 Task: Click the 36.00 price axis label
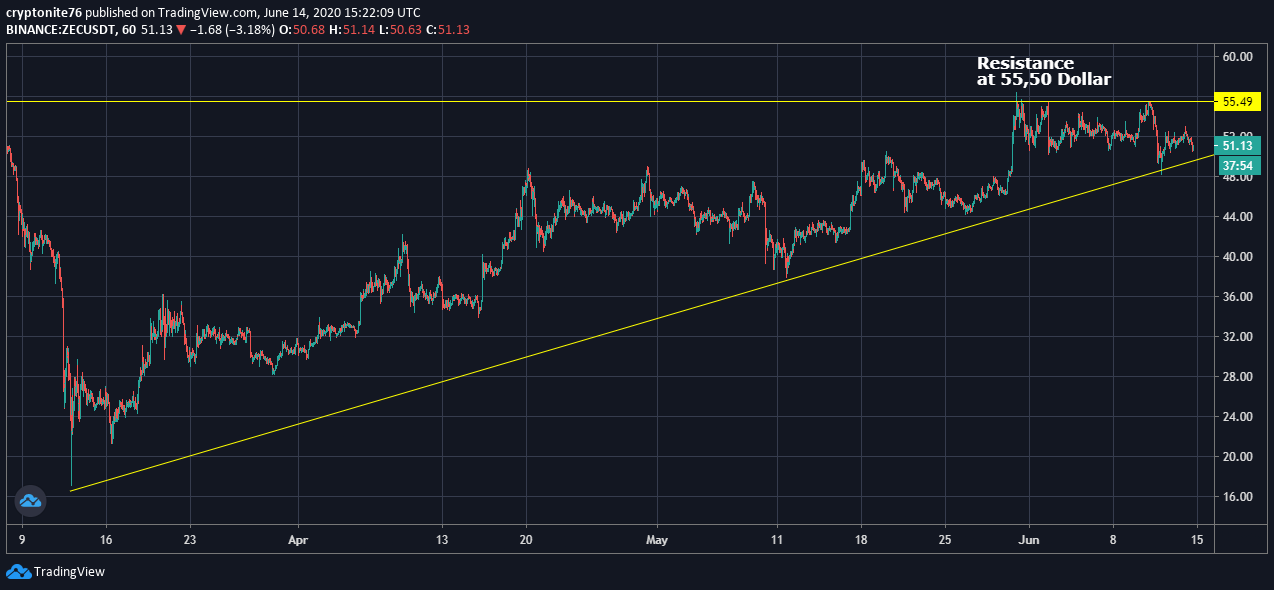[1239, 297]
